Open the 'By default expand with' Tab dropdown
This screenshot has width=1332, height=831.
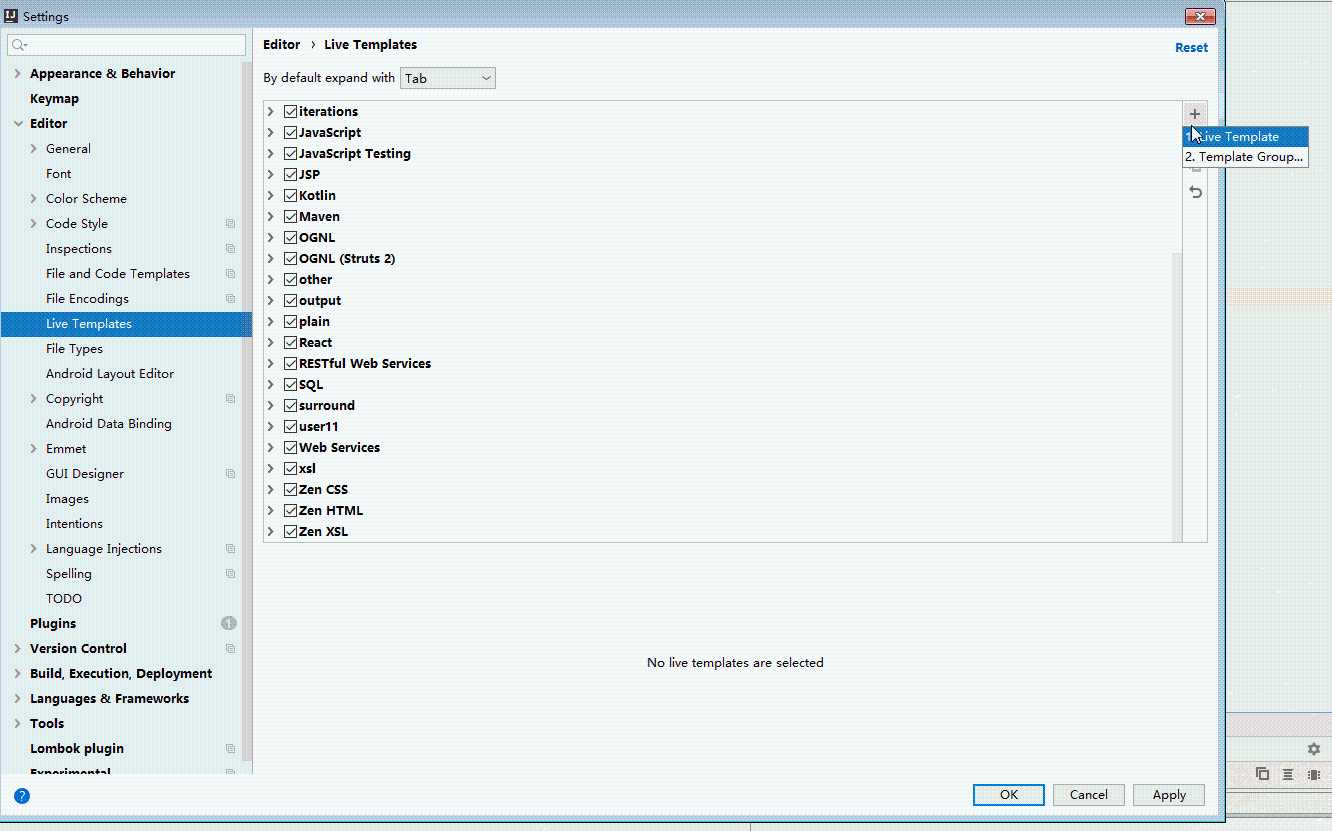pyautogui.click(x=447, y=78)
